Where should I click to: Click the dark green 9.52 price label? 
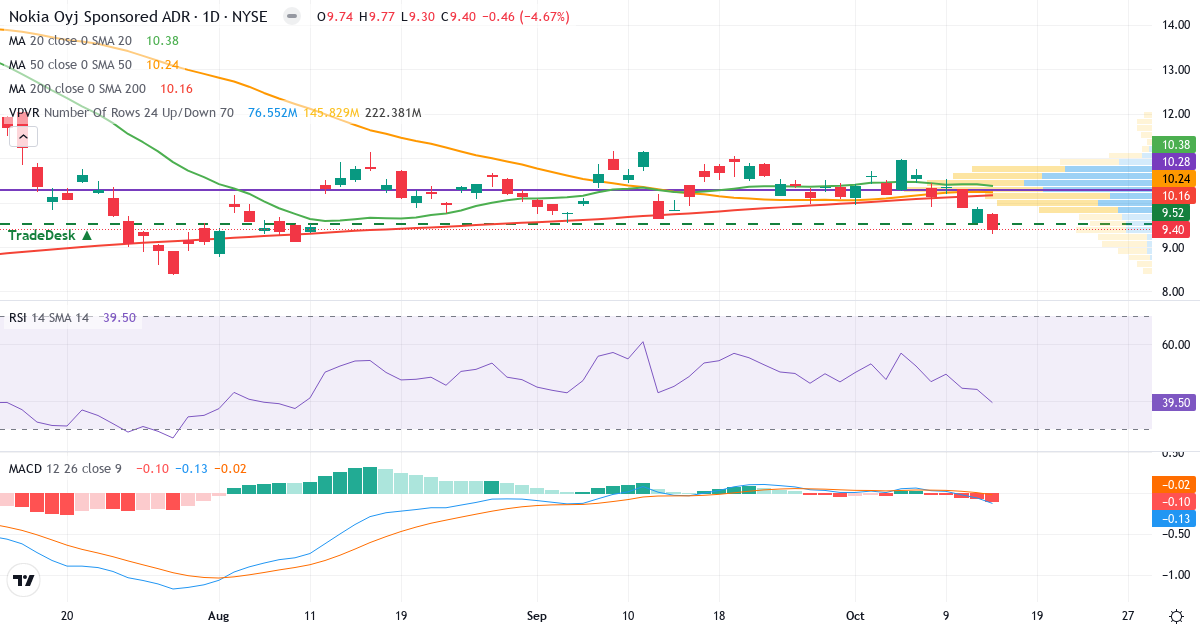click(x=1173, y=213)
